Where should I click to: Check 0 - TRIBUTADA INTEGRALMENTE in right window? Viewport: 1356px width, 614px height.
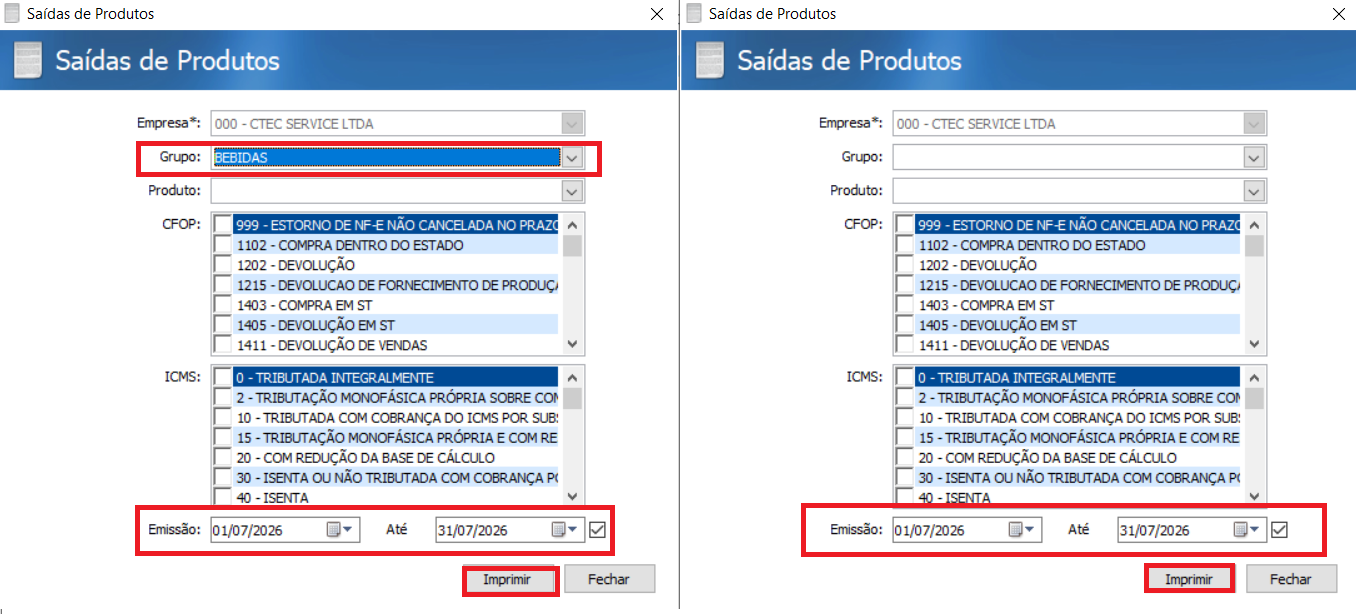coord(904,378)
